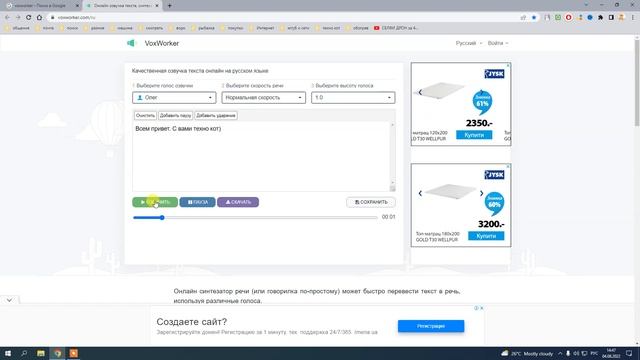Open File Explorer from the taskbar
Image resolution: width=640 pixels, height=360 pixels.
pyautogui.click(x=41, y=353)
